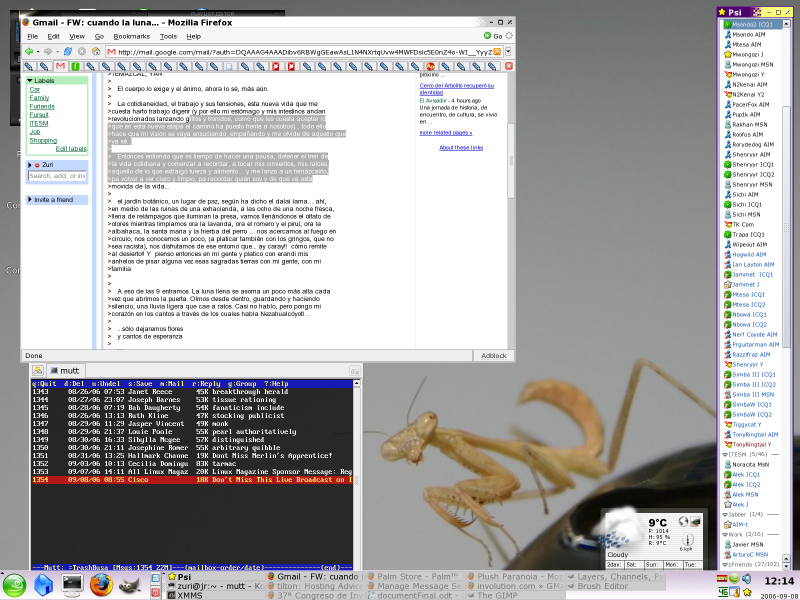Viewport: 800px width, 600px height.
Task: Launch GIMP via the Wilber panel icon
Action: 128,587
